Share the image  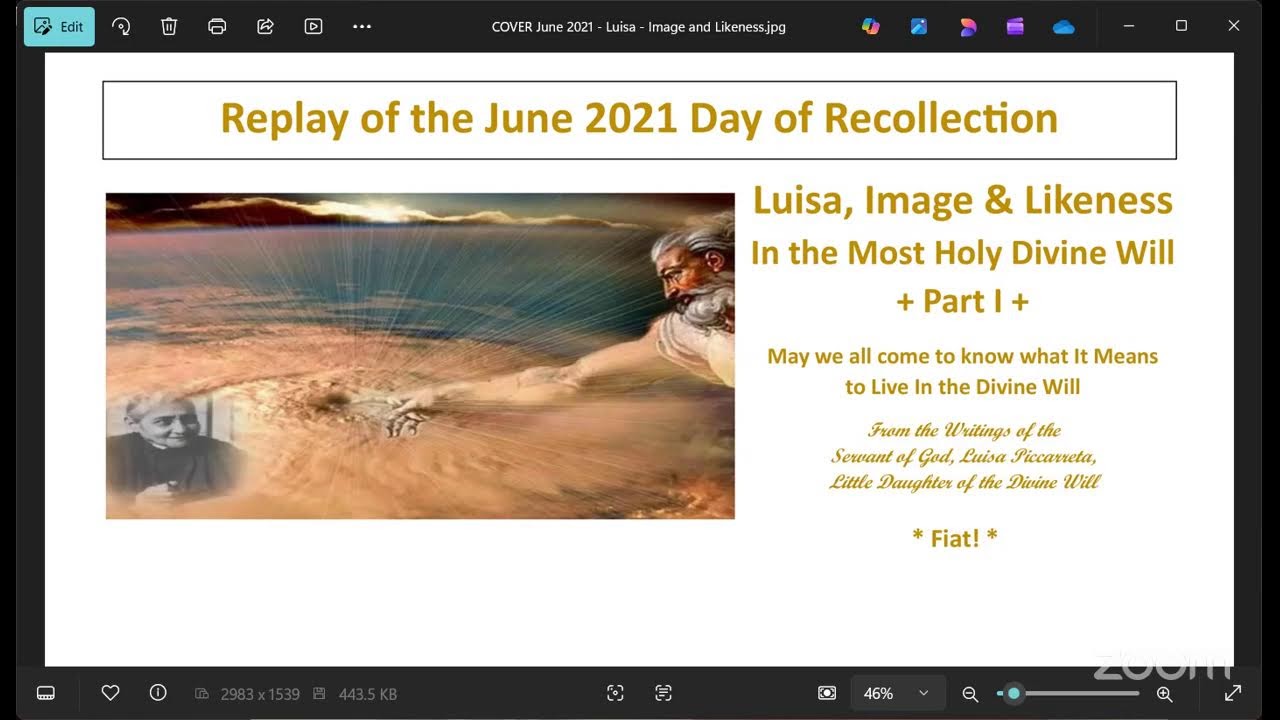265,27
